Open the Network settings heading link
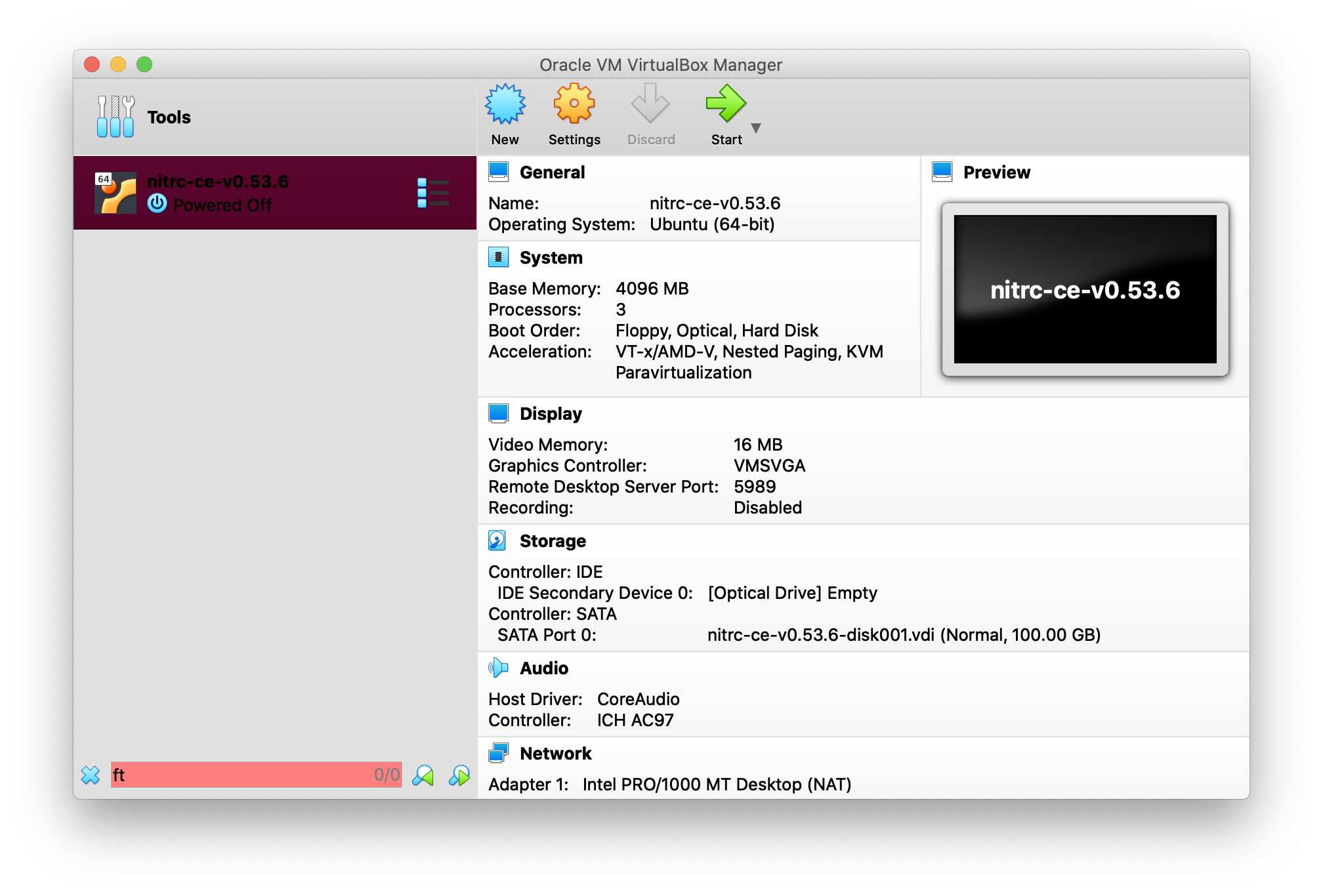Image resolution: width=1323 pixels, height=896 pixels. (x=555, y=754)
